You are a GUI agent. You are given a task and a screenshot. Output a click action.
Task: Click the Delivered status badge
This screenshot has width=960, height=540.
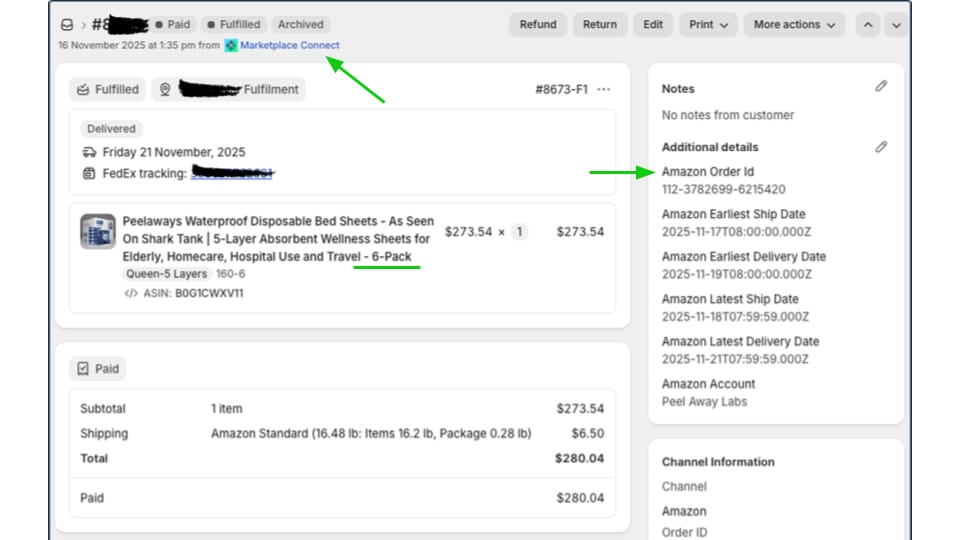[x=111, y=129]
